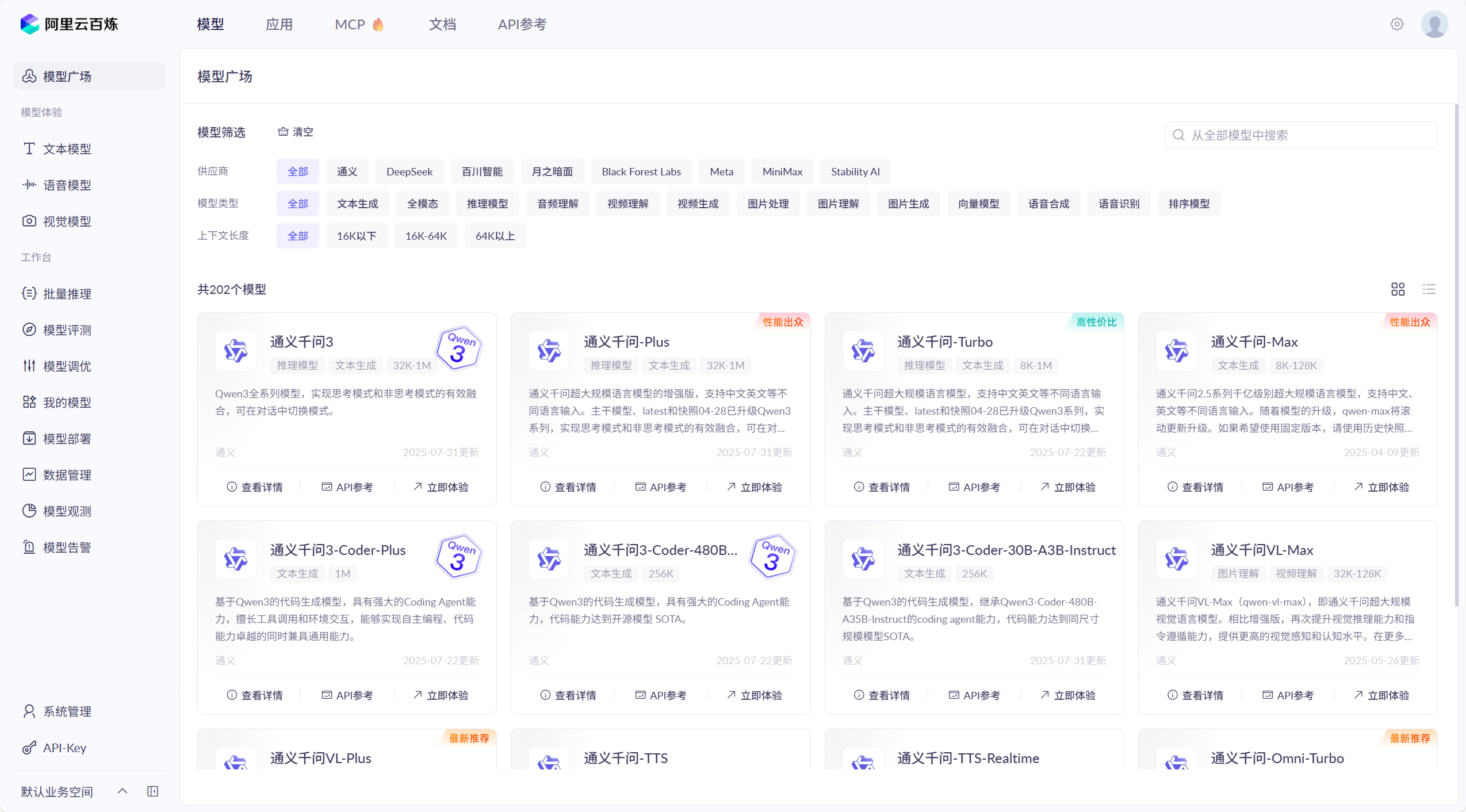Click the 通义千问3 model logo icon
Viewport: 1466px width, 812px height.
(x=235, y=350)
